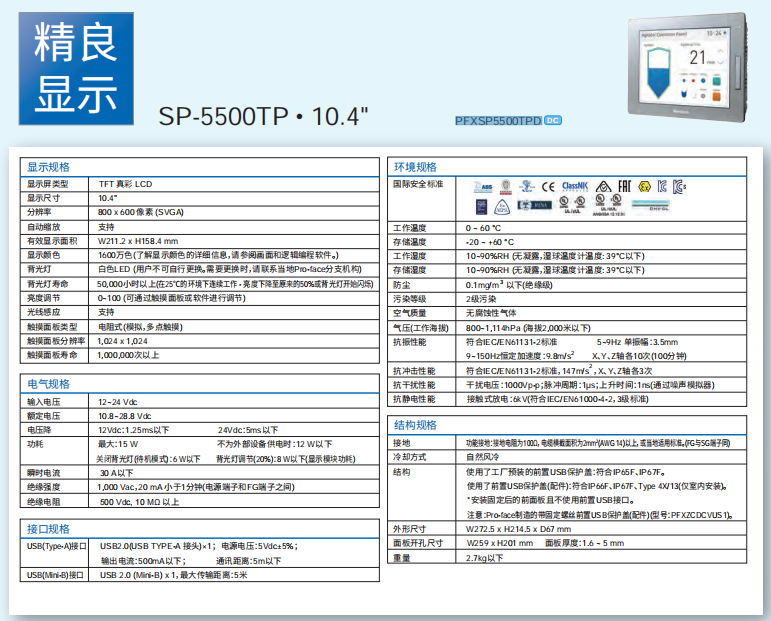Click the ClassNK approved logo
771x621 pixels.
click(575, 186)
